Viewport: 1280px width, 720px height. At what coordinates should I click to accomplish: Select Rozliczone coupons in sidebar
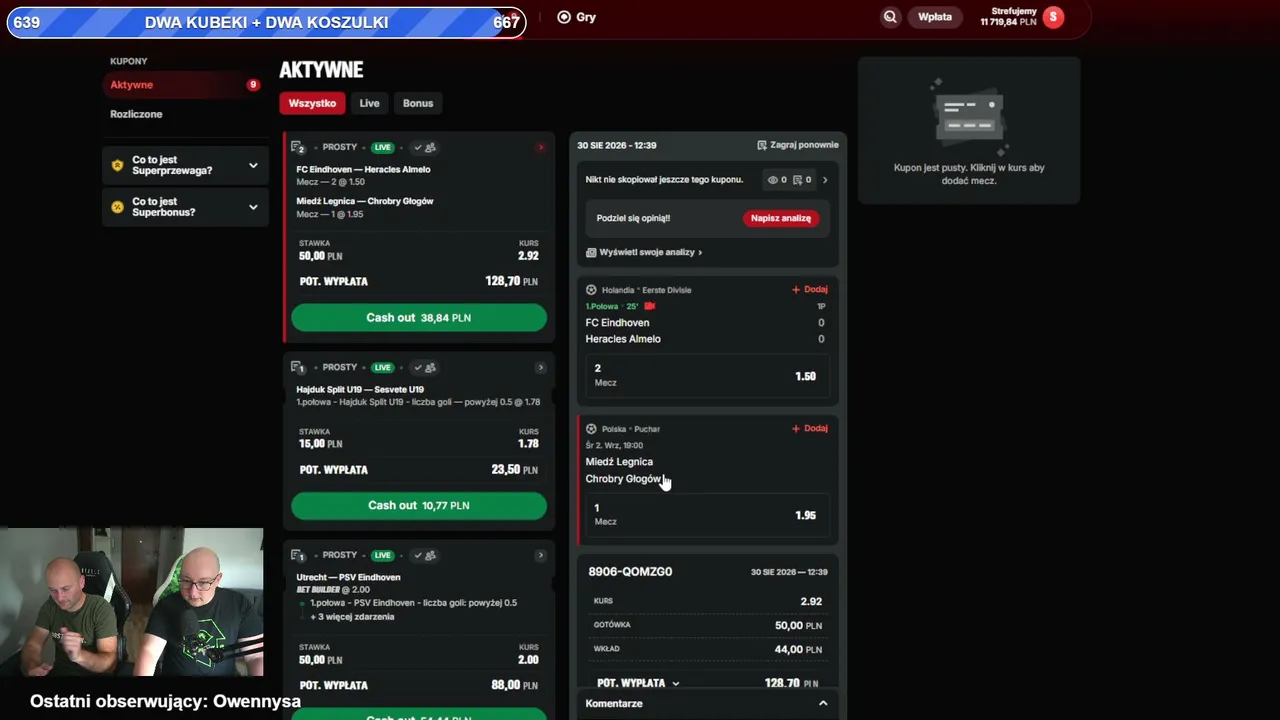coord(136,114)
